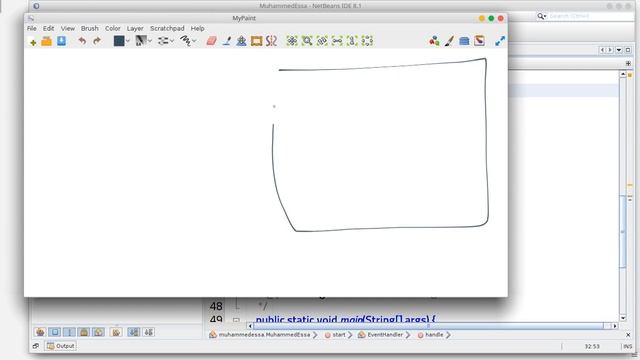
Task: Click the last icon in the NetBeans bottom-left toolbar
Action: tap(149, 332)
